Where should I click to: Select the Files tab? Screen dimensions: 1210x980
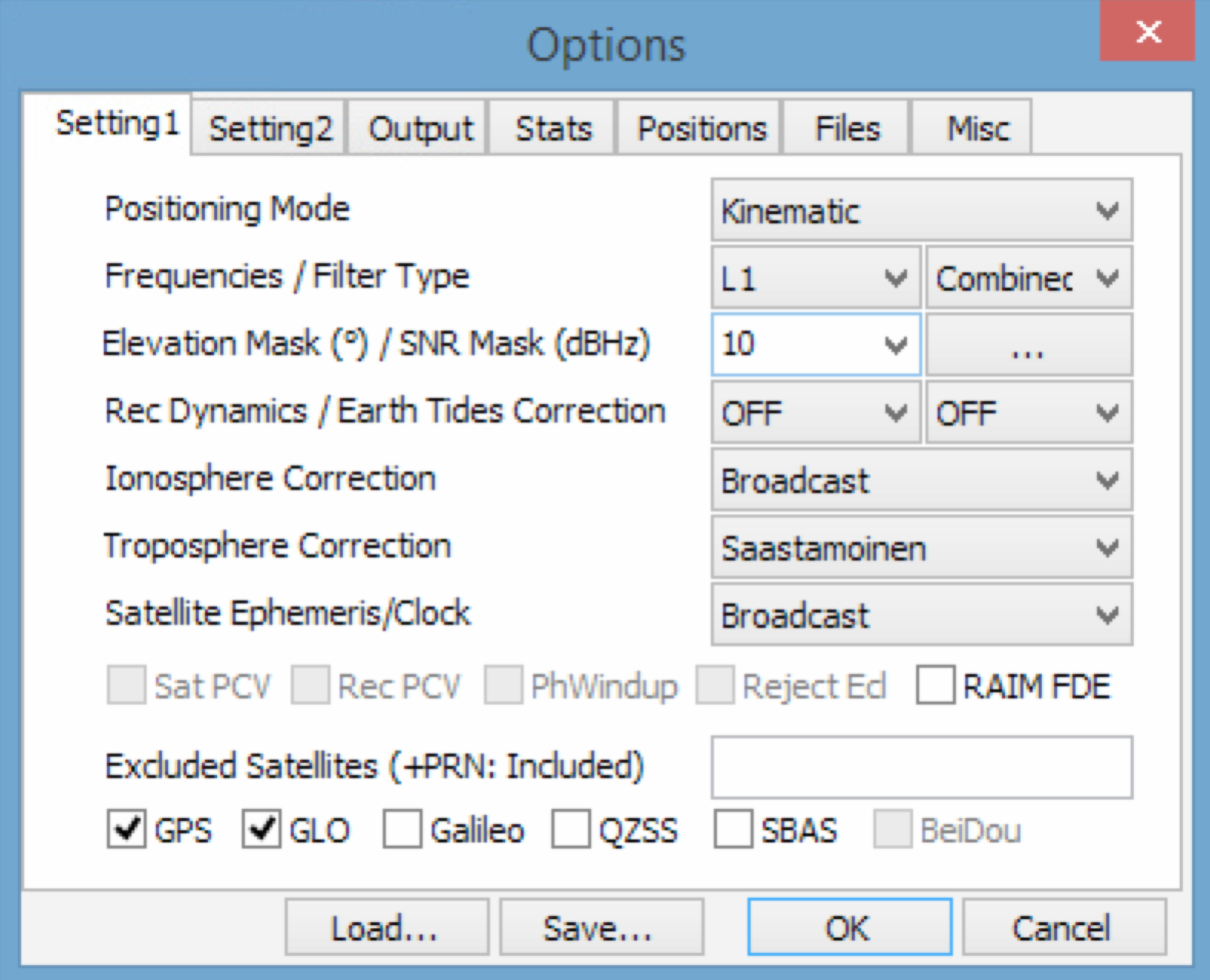click(847, 128)
